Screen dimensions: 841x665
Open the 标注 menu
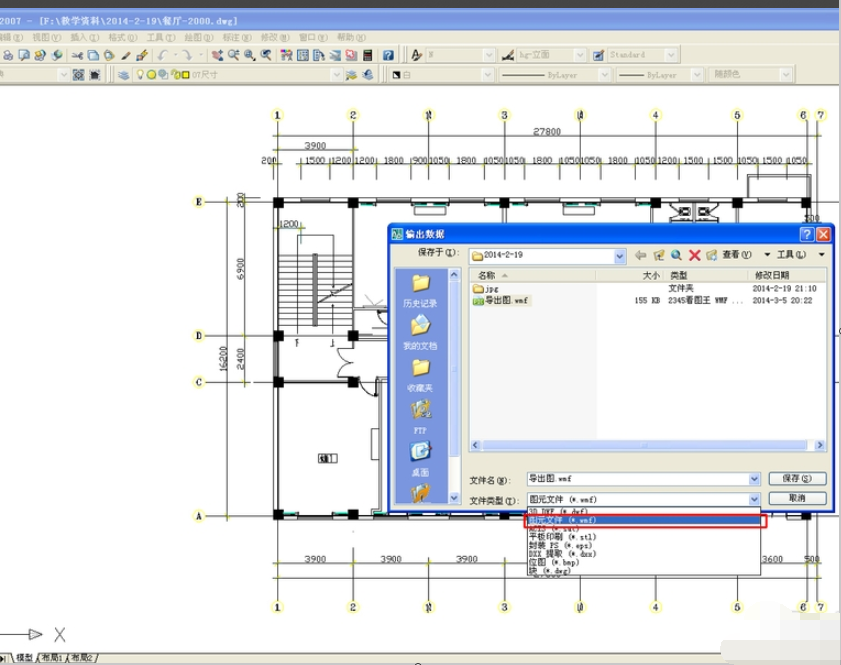click(237, 38)
